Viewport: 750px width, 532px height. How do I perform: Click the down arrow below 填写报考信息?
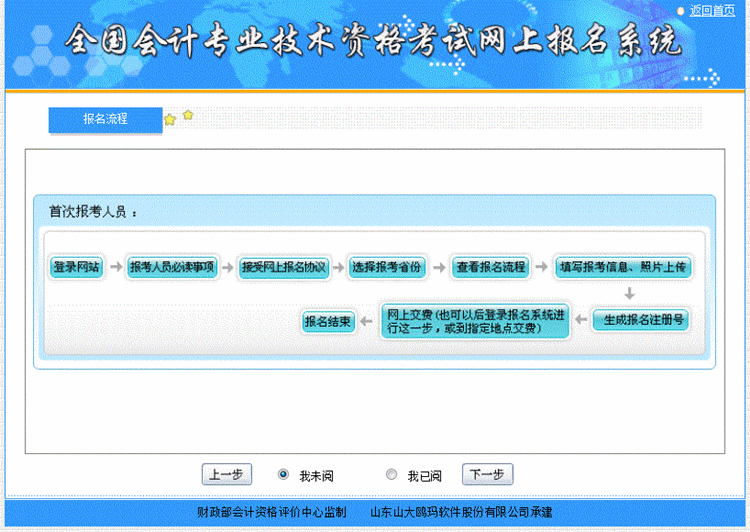tap(629, 294)
